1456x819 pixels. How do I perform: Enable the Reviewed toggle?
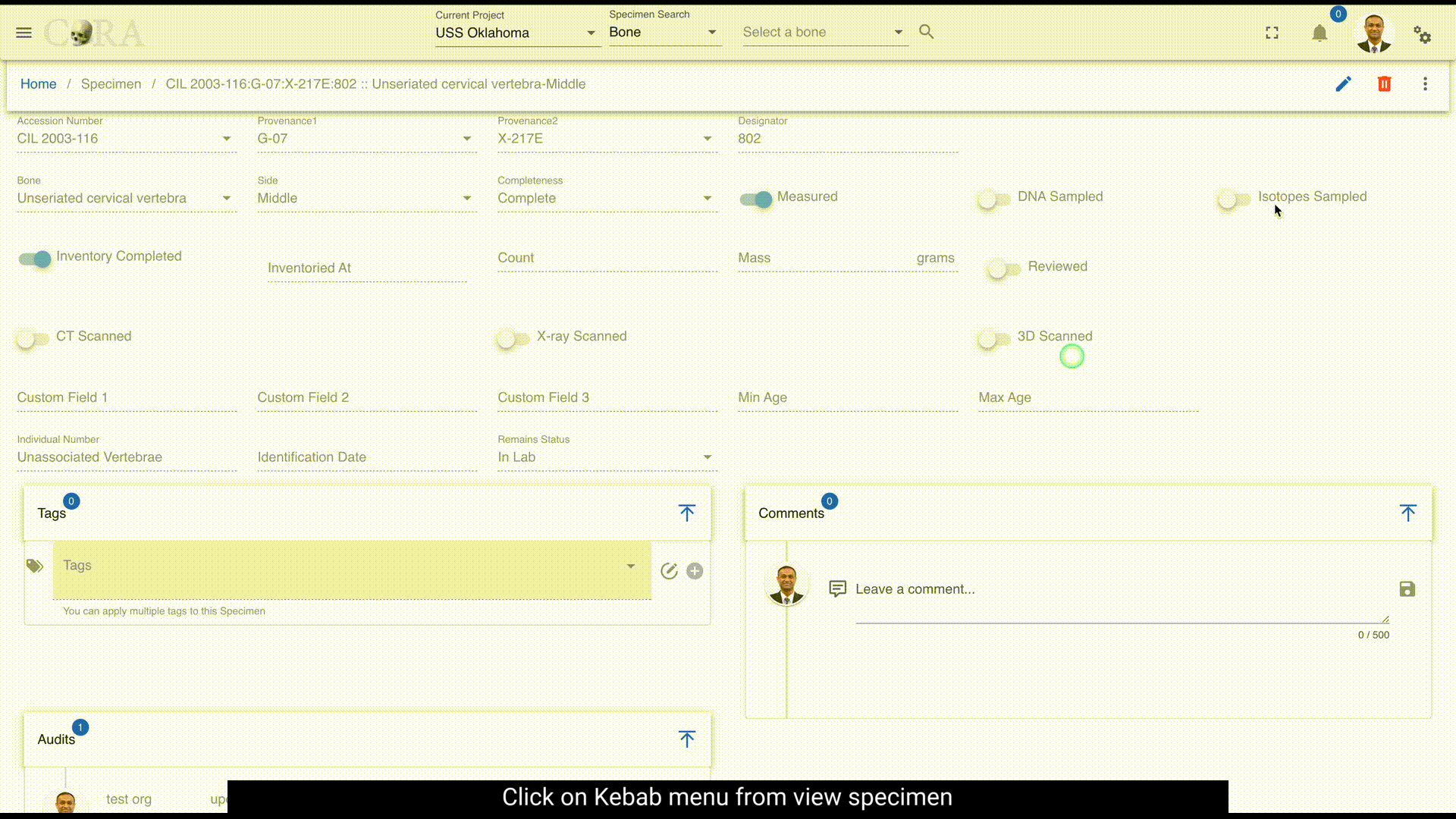[x=1003, y=268]
